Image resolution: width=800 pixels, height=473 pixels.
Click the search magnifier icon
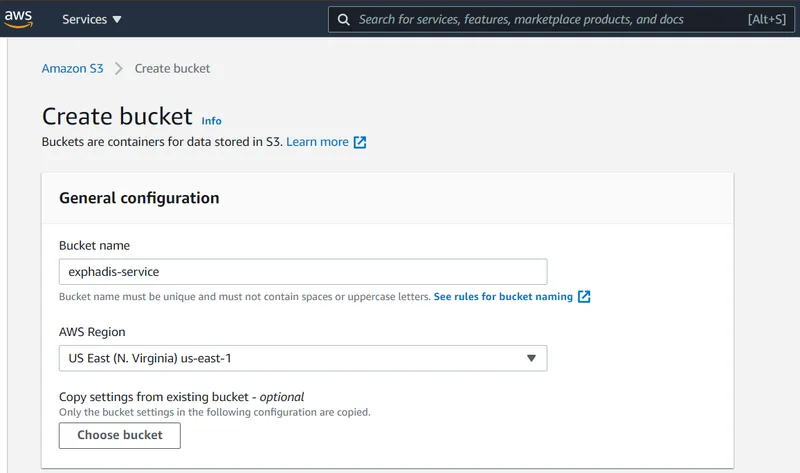click(x=344, y=19)
